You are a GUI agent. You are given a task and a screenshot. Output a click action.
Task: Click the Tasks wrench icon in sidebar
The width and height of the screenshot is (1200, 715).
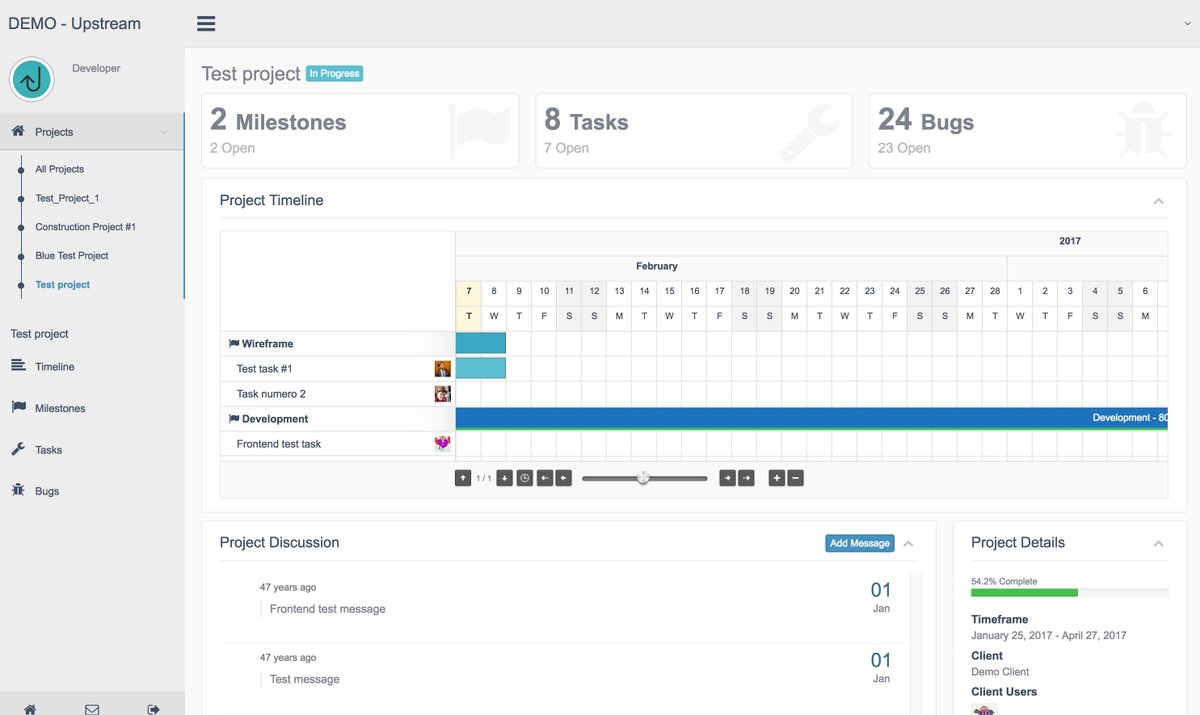(x=18, y=449)
